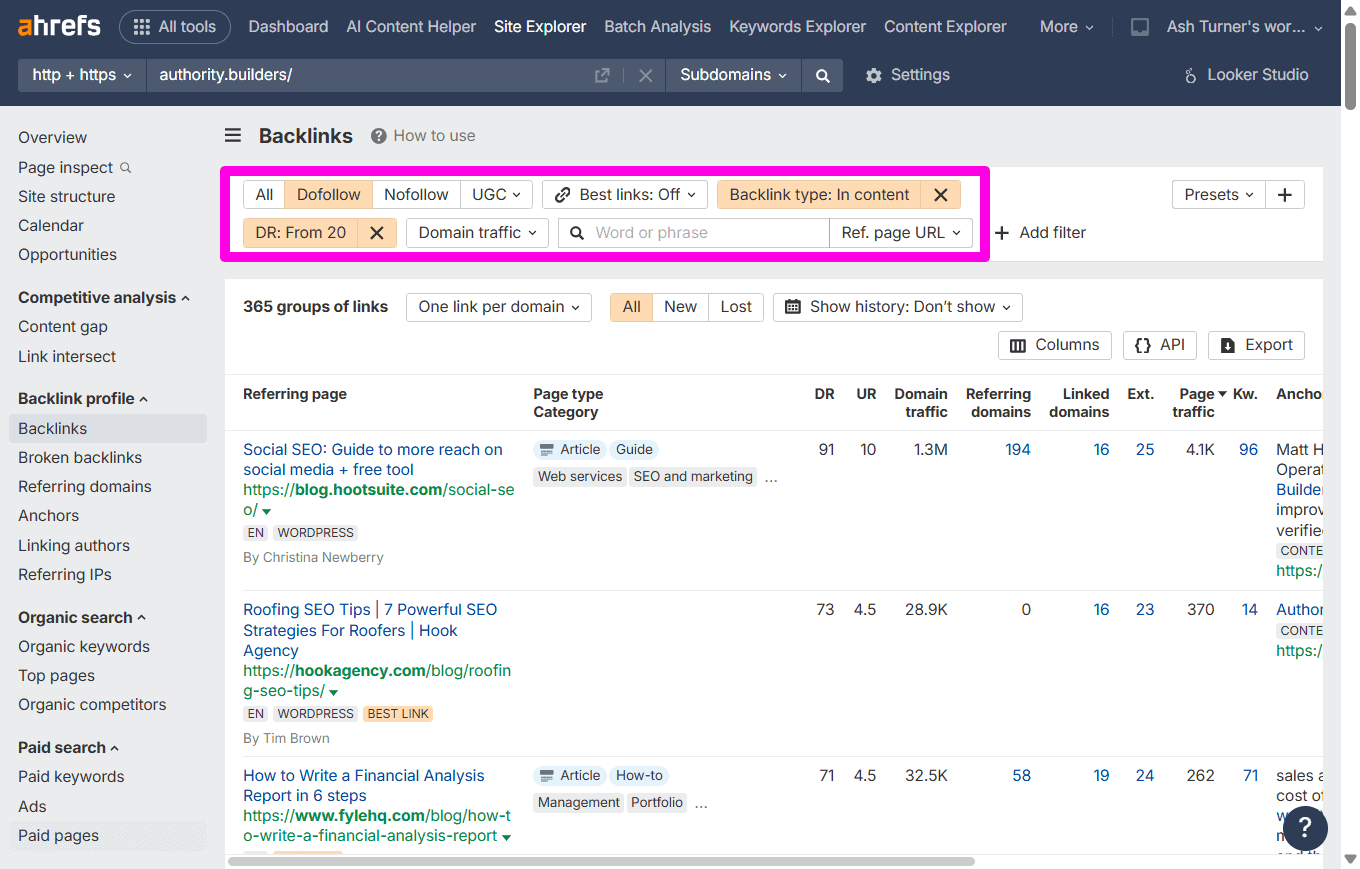Open Settings with the gear icon
1360x869 pixels.
(908, 75)
